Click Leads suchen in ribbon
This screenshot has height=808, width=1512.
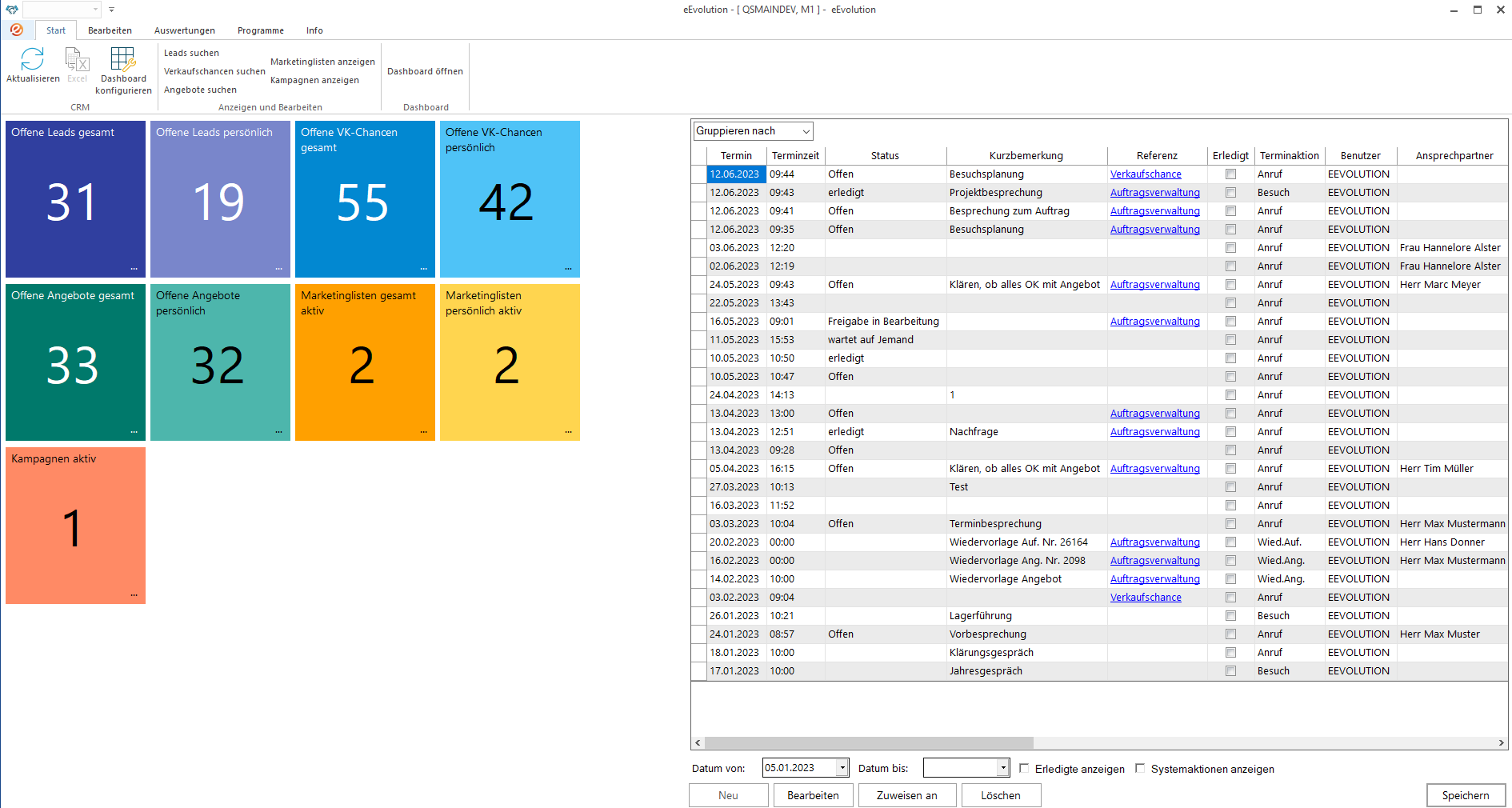coord(191,53)
